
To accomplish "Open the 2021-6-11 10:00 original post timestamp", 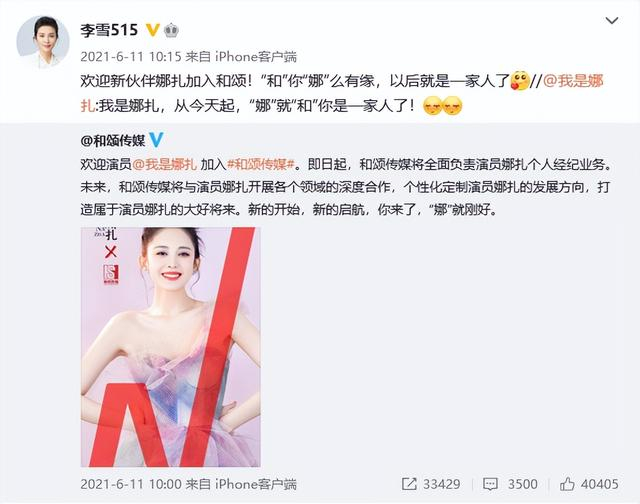I will coord(131,484).
